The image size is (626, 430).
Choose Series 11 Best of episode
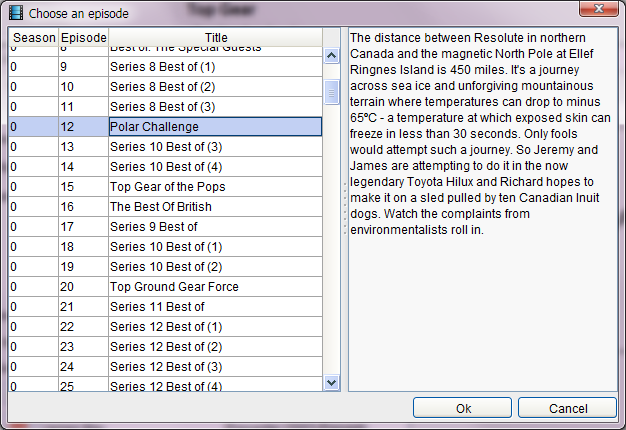pyautogui.click(x=165, y=306)
